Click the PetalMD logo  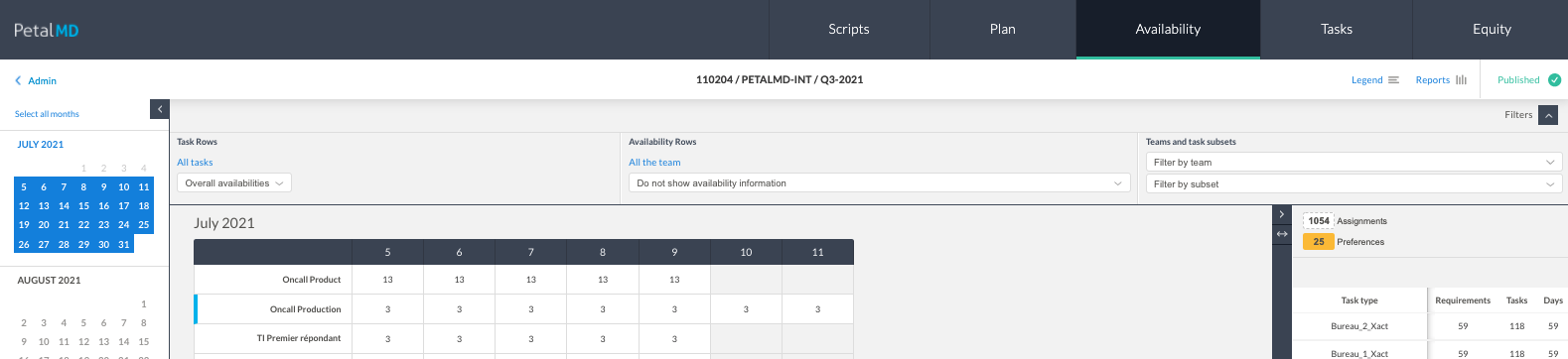pyautogui.click(x=46, y=30)
